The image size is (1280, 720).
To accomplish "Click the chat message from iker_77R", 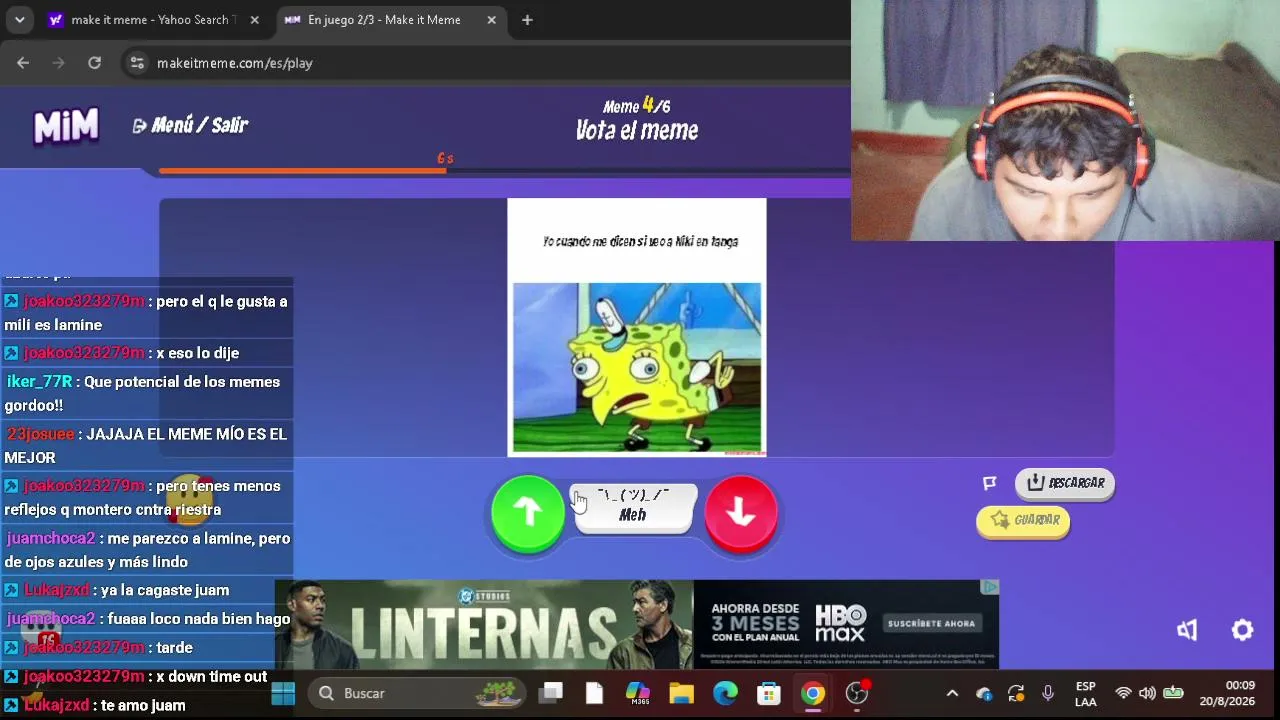I will pyautogui.click(x=147, y=393).
